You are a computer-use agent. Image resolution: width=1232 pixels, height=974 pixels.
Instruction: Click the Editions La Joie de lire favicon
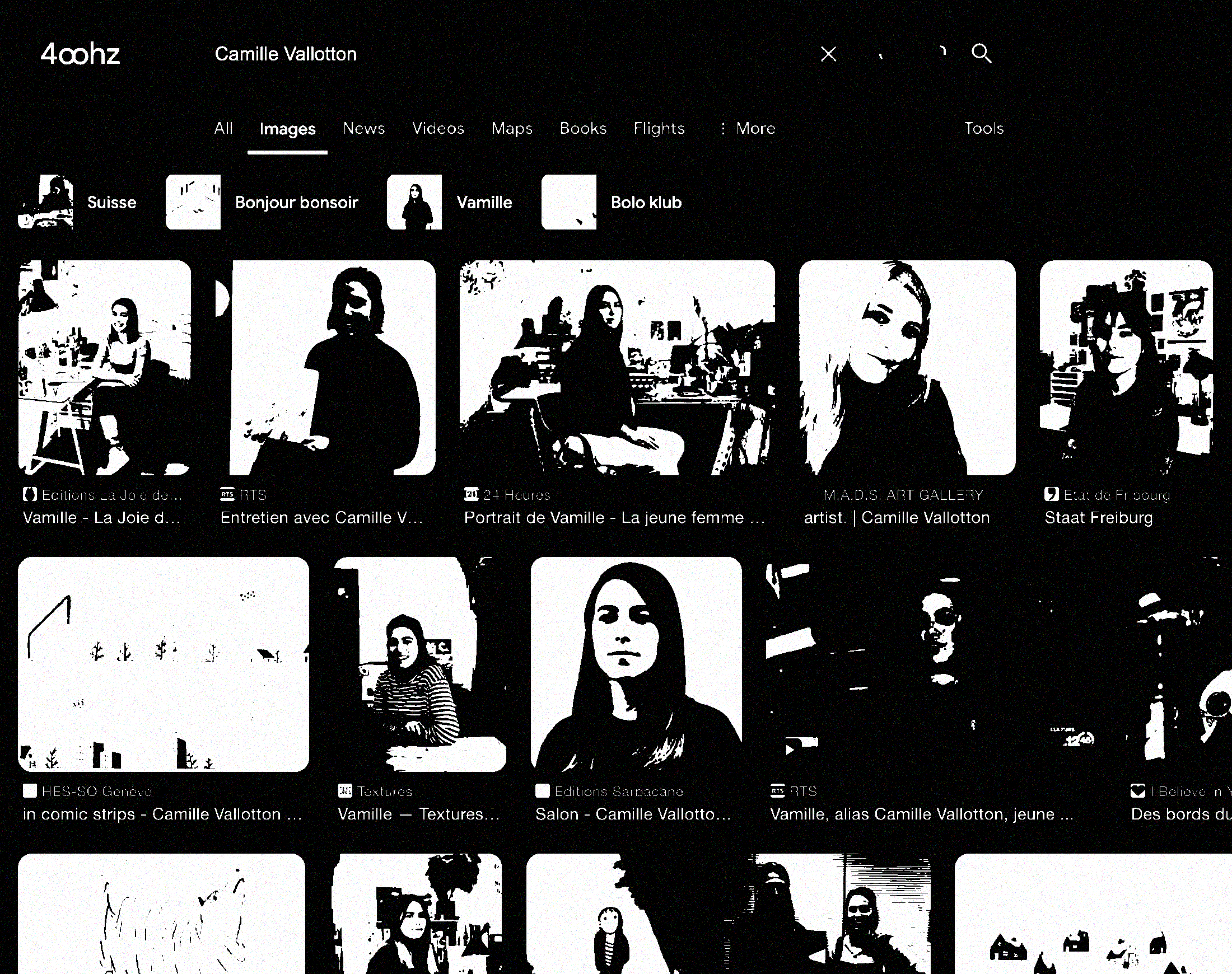coord(30,494)
